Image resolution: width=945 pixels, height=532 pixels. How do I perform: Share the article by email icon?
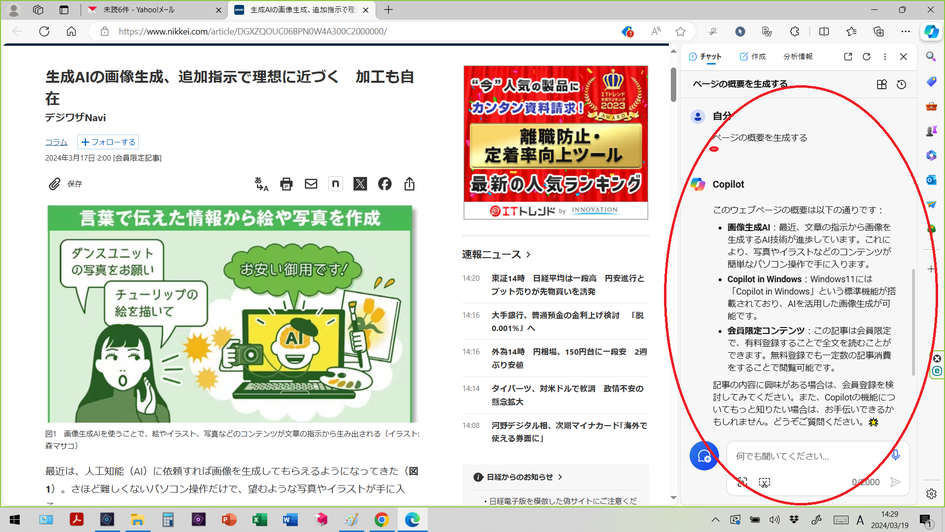pos(311,184)
